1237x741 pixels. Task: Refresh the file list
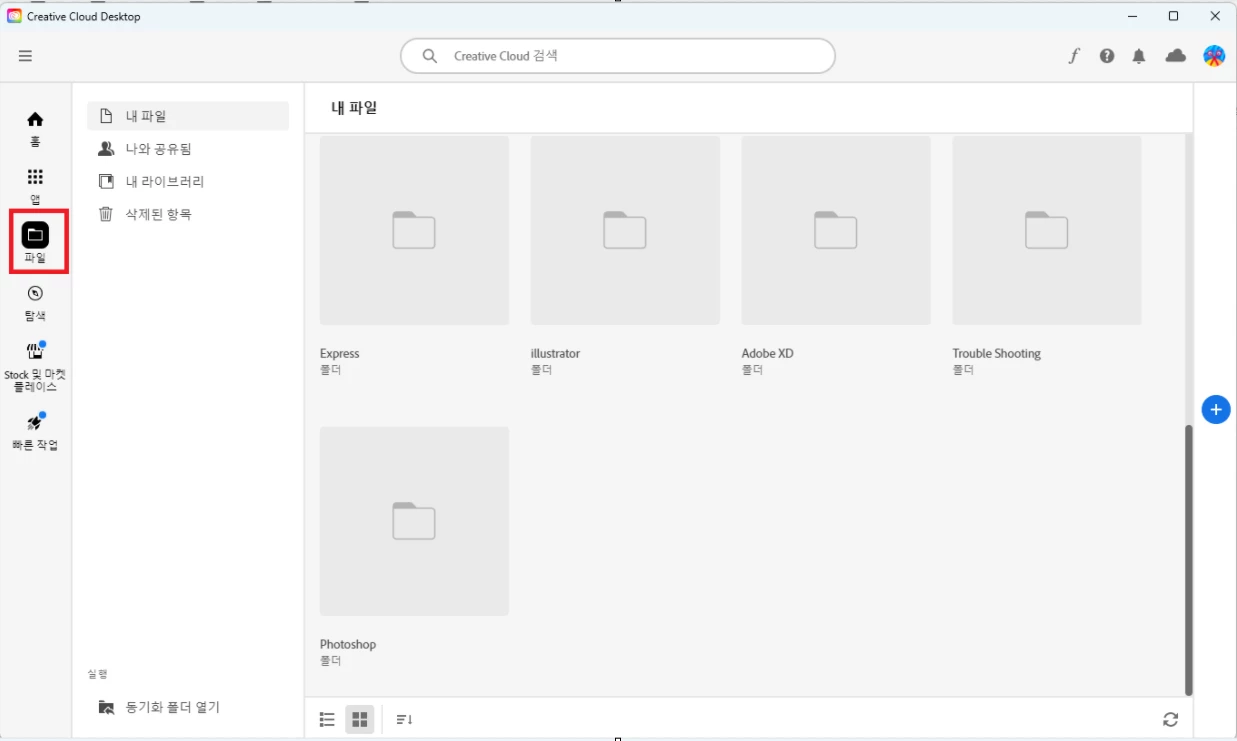coord(1170,719)
